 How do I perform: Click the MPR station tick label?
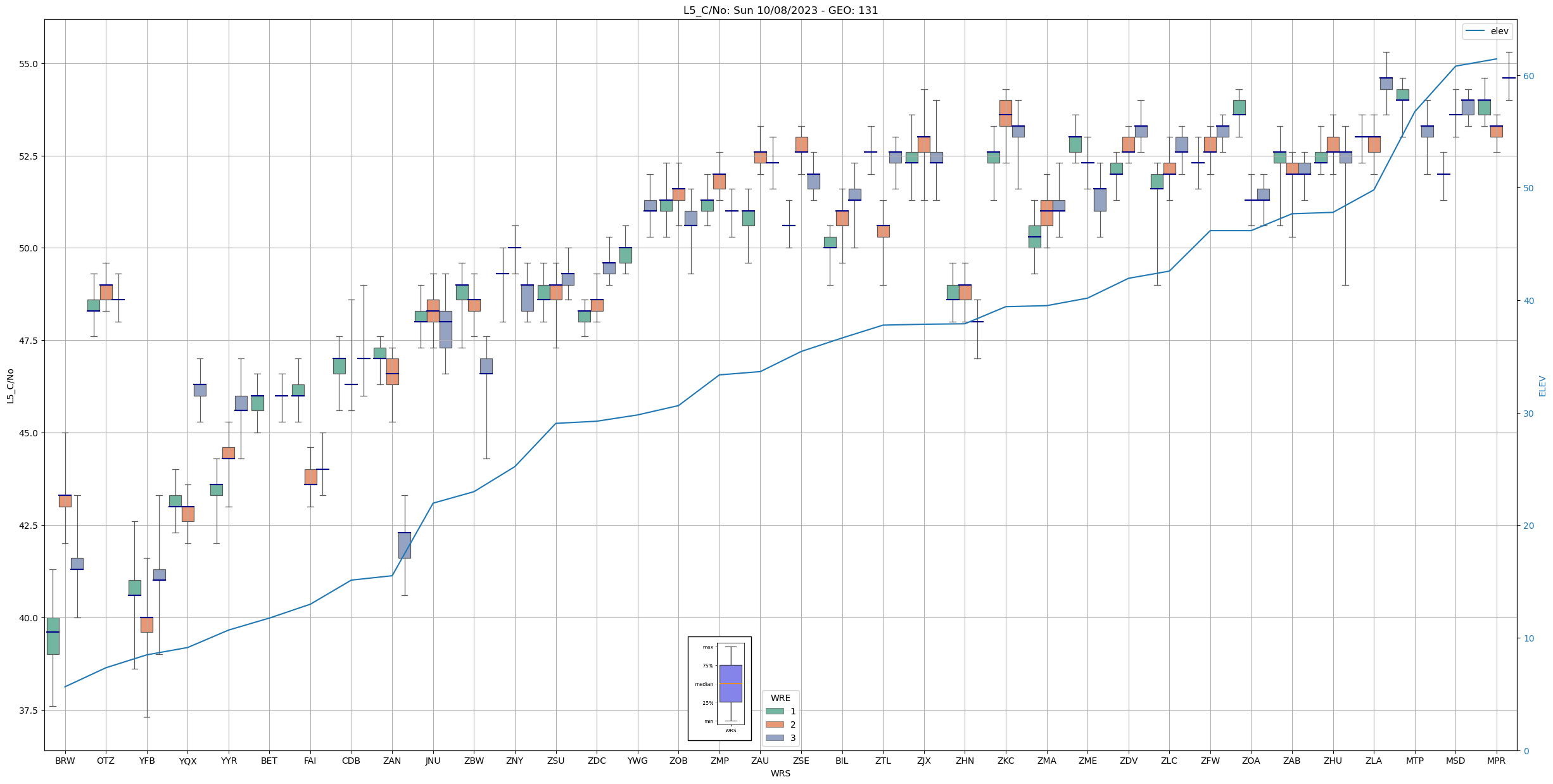(x=1497, y=761)
